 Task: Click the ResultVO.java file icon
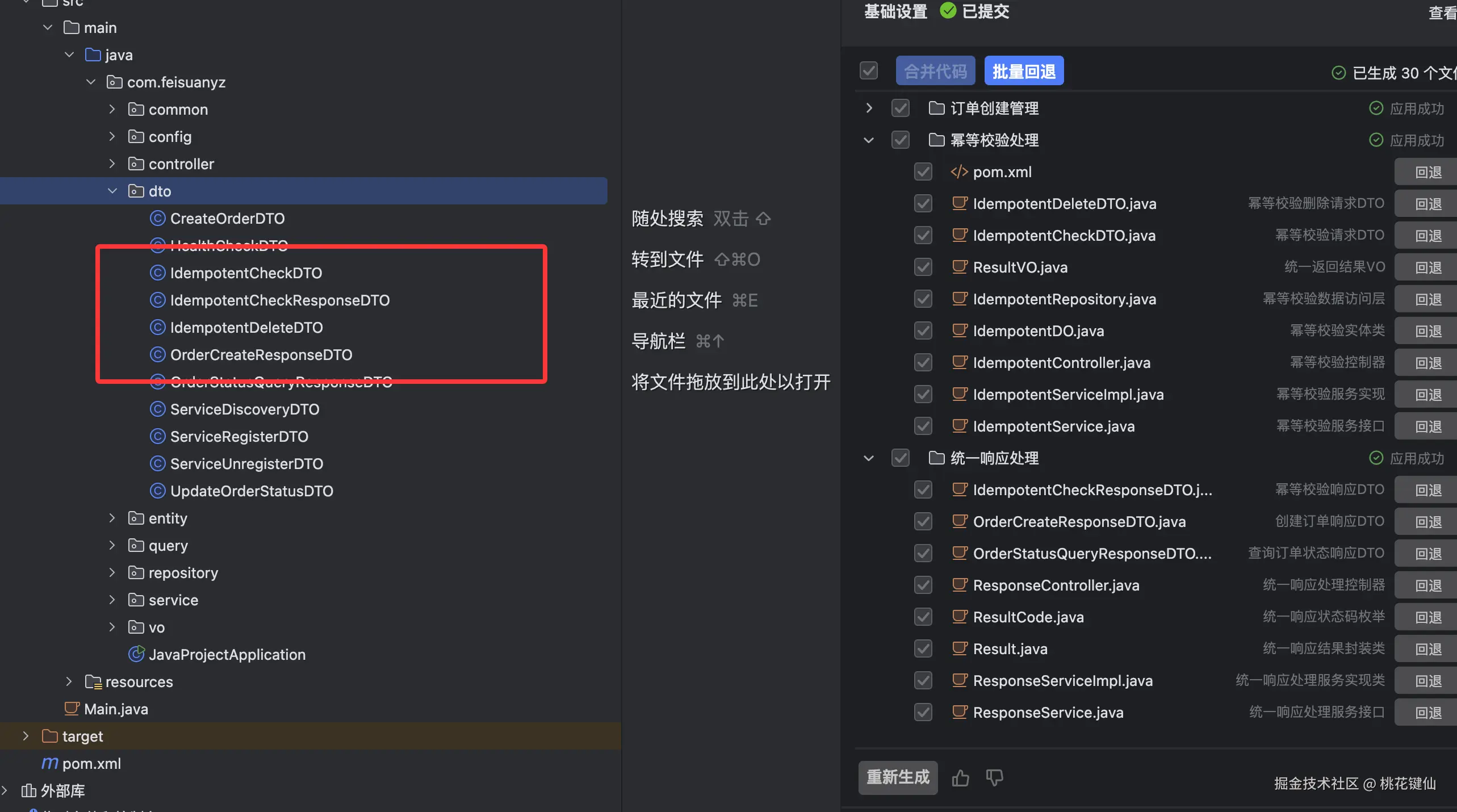[959, 267]
